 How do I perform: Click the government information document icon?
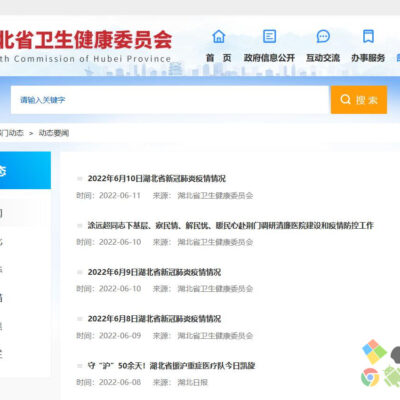[269, 36]
